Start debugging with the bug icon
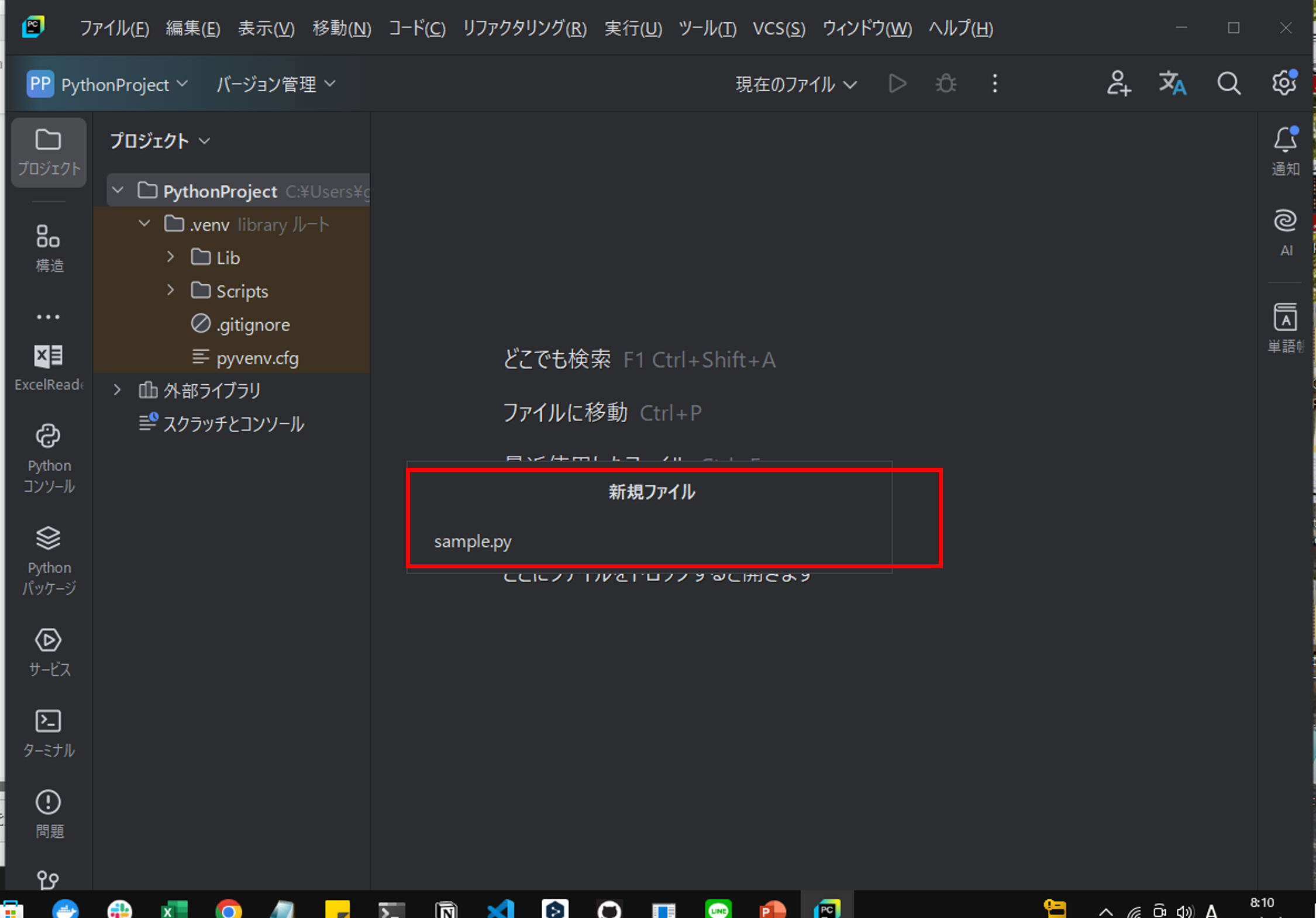1316x918 pixels. click(x=945, y=83)
